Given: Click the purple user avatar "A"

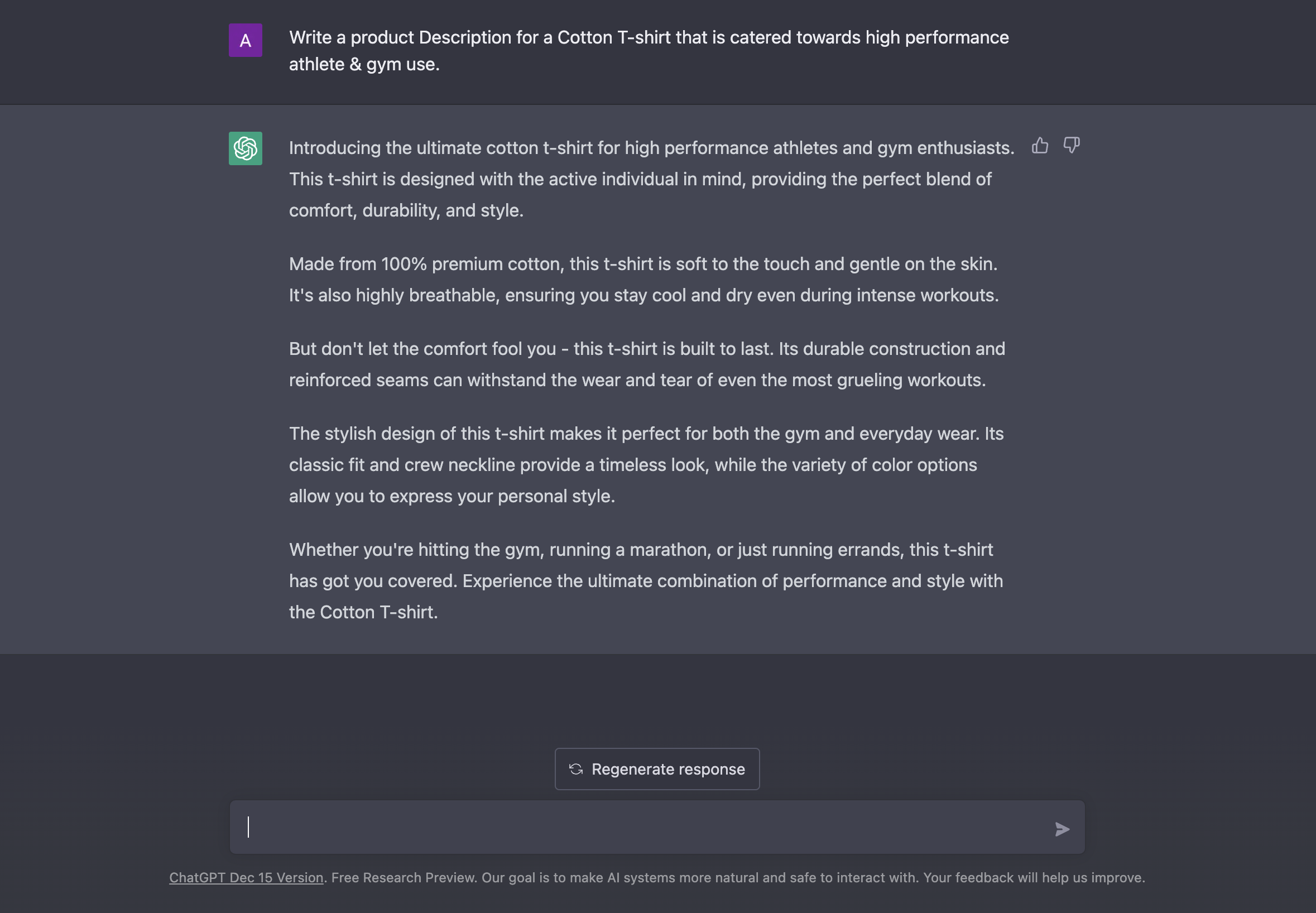Looking at the screenshot, I should pyautogui.click(x=246, y=40).
